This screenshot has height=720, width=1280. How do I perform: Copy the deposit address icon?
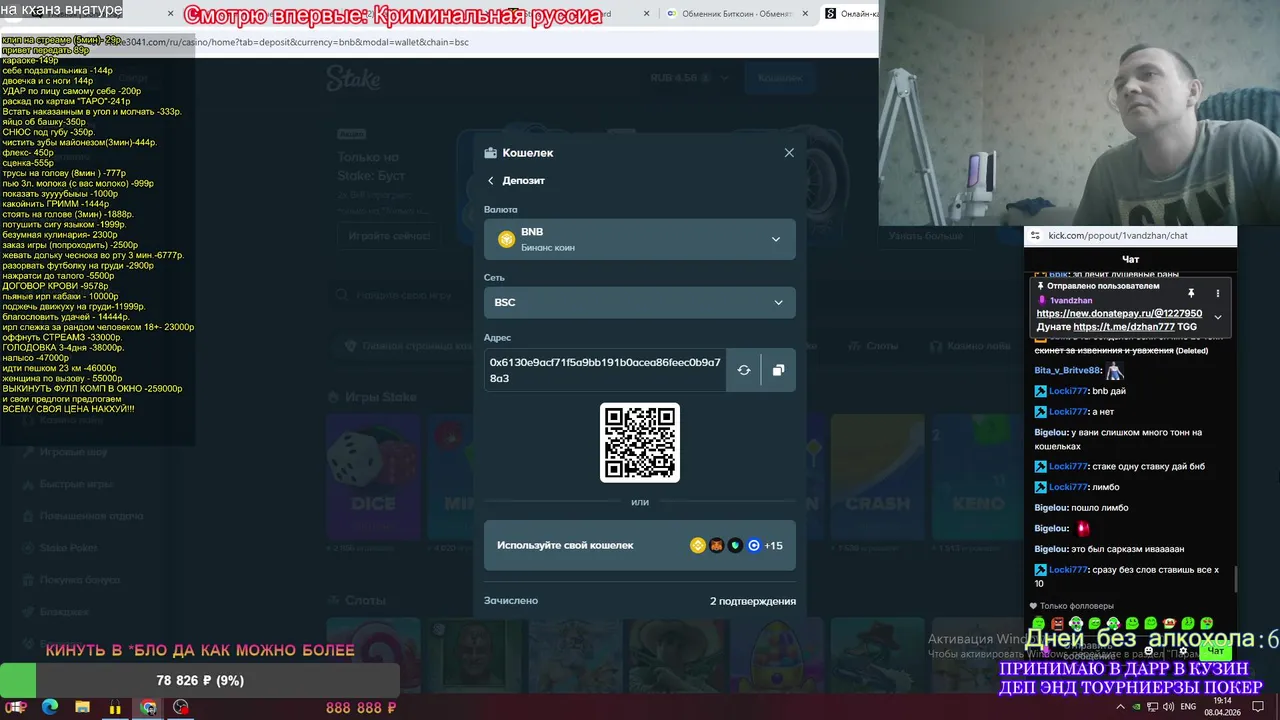coord(778,370)
